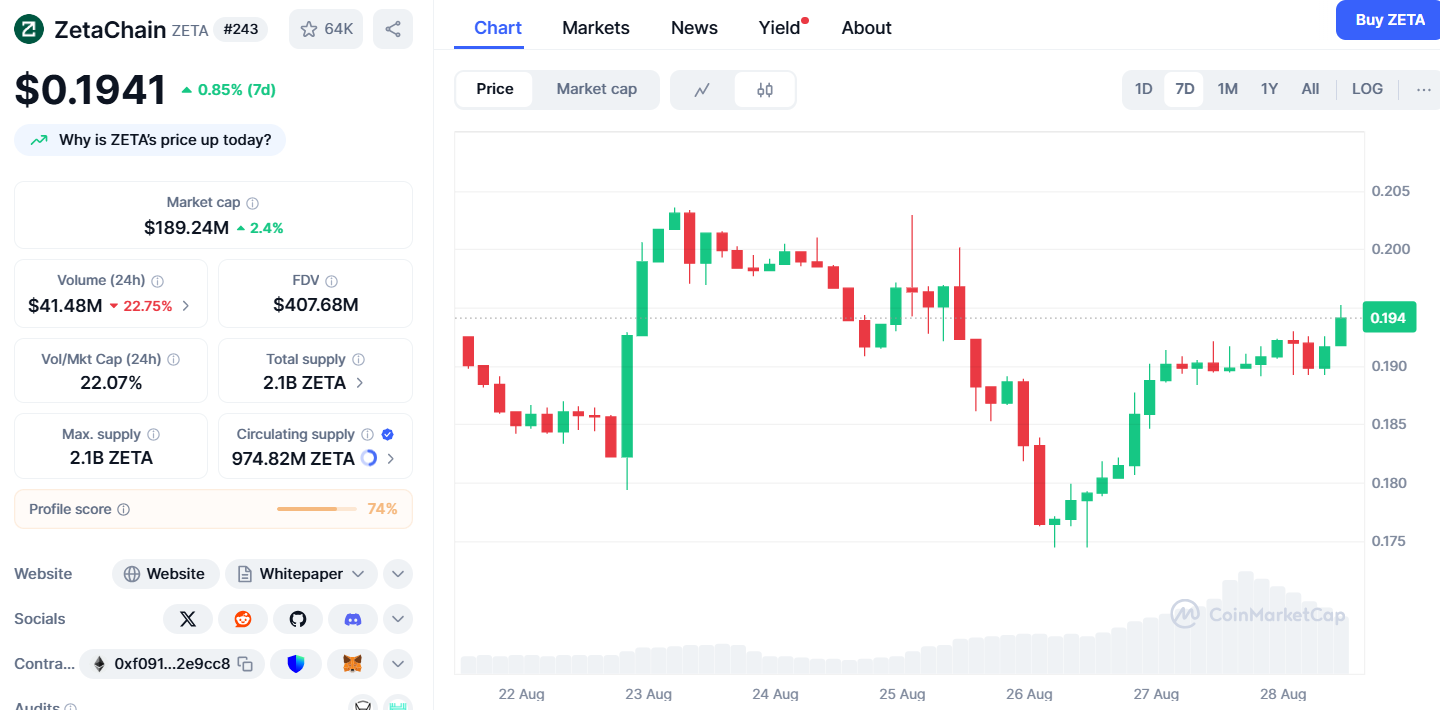Open the News tab
Image resolution: width=1440 pixels, height=710 pixels.
694,28
